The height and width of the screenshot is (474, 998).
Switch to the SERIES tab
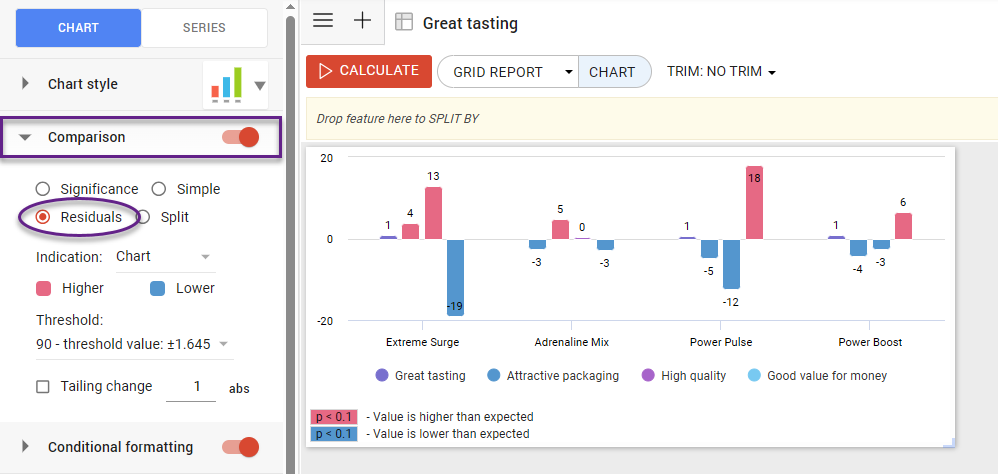coord(204,28)
